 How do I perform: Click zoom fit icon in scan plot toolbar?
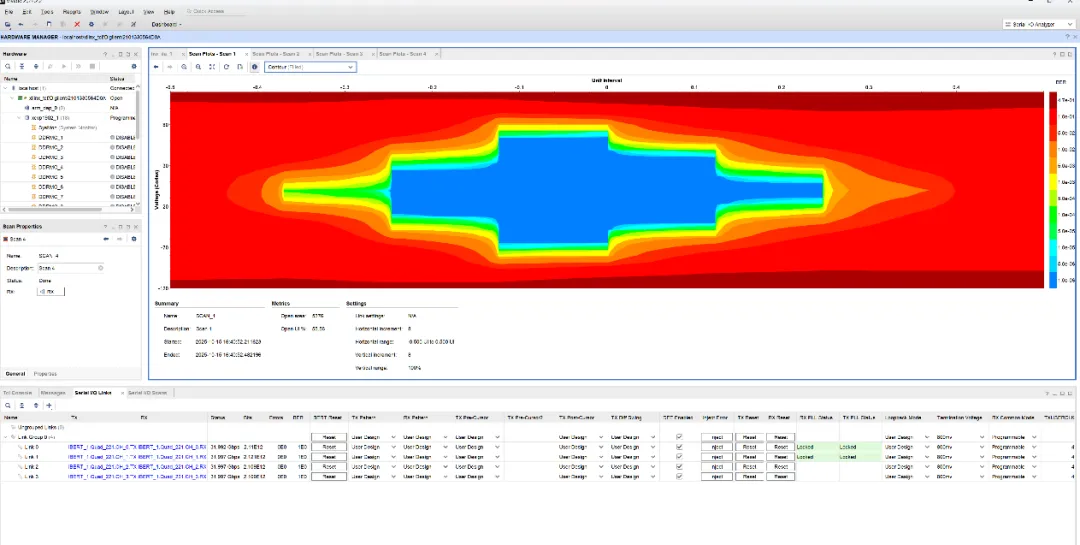pyautogui.click(x=212, y=67)
